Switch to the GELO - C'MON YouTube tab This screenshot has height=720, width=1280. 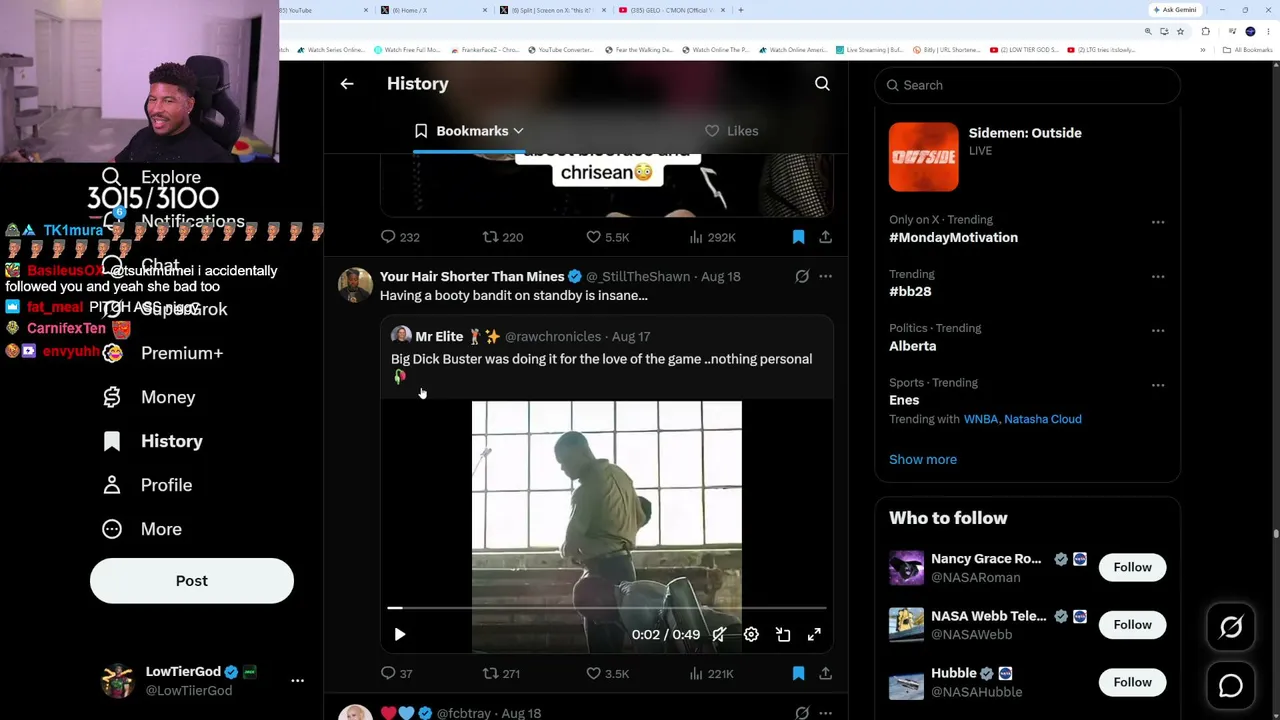672,10
